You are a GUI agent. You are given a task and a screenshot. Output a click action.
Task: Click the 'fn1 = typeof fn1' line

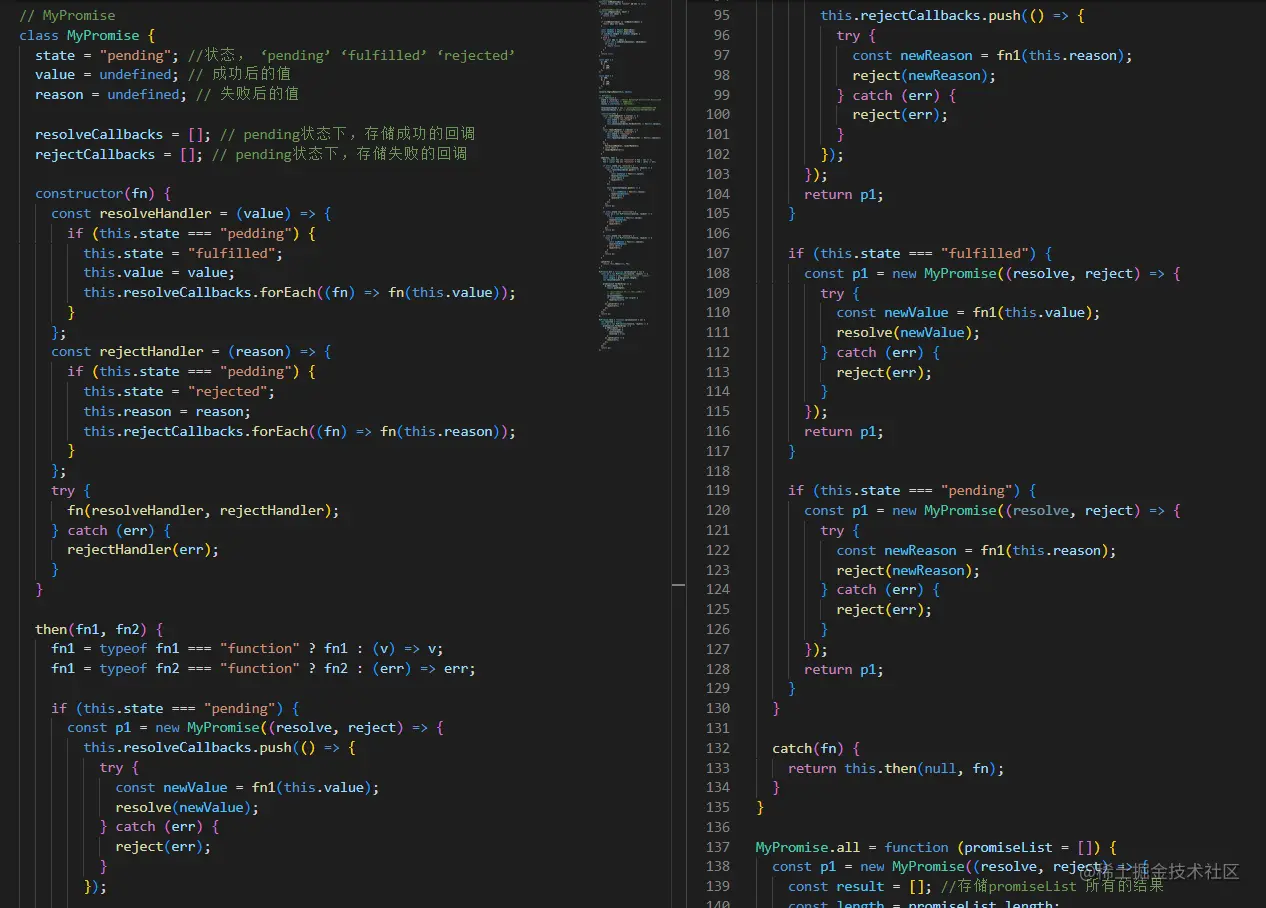coord(247,648)
